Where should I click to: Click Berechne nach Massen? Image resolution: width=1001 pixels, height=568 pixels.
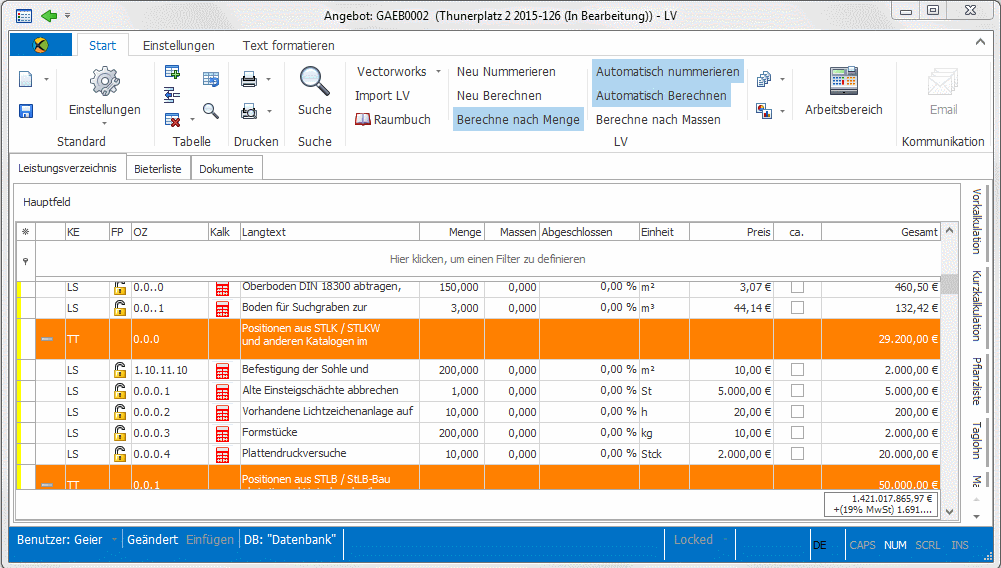pos(658,119)
